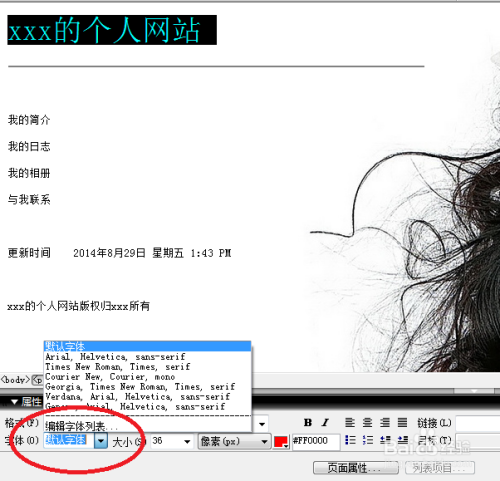
Task: Click the 我的相册 text
Action: pyautogui.click(x=29, y=173)
